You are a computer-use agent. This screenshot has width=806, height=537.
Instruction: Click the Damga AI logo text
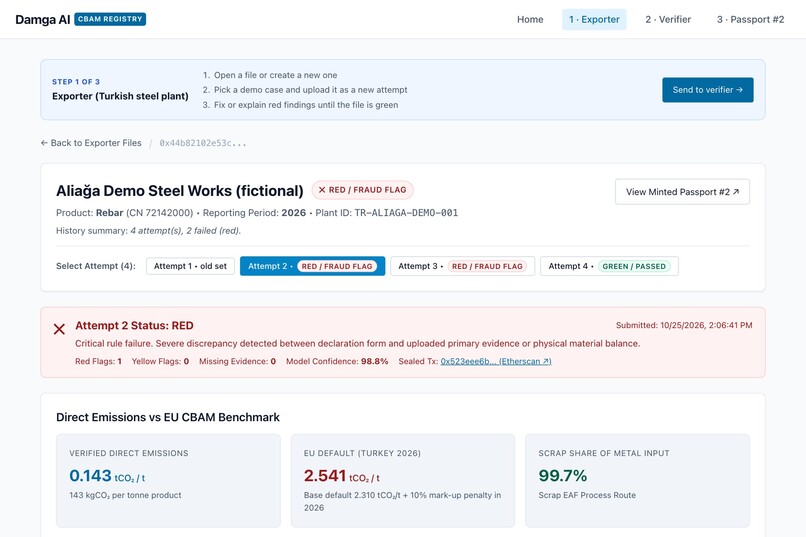(x=43, y=20)
